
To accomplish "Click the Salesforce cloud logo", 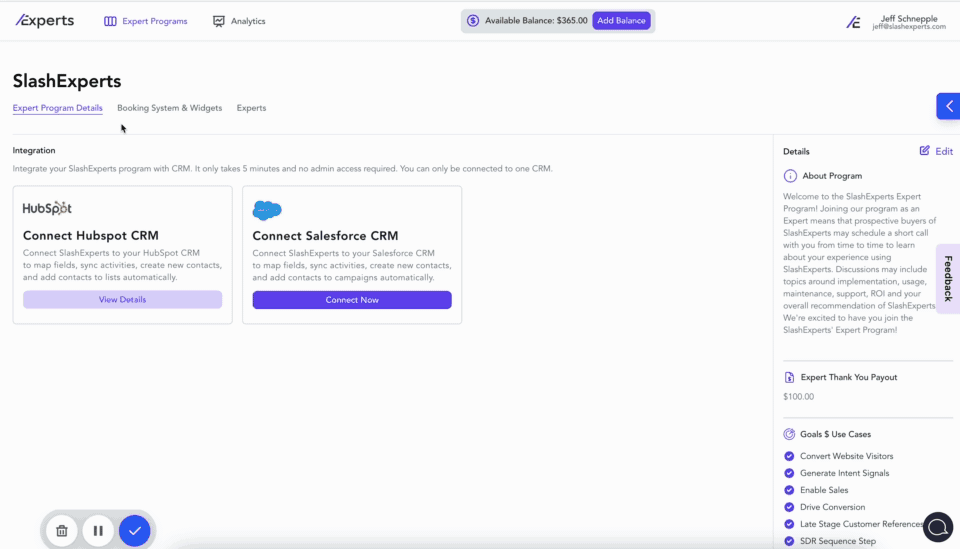I will pyautogui.click(x=267, y=210).
